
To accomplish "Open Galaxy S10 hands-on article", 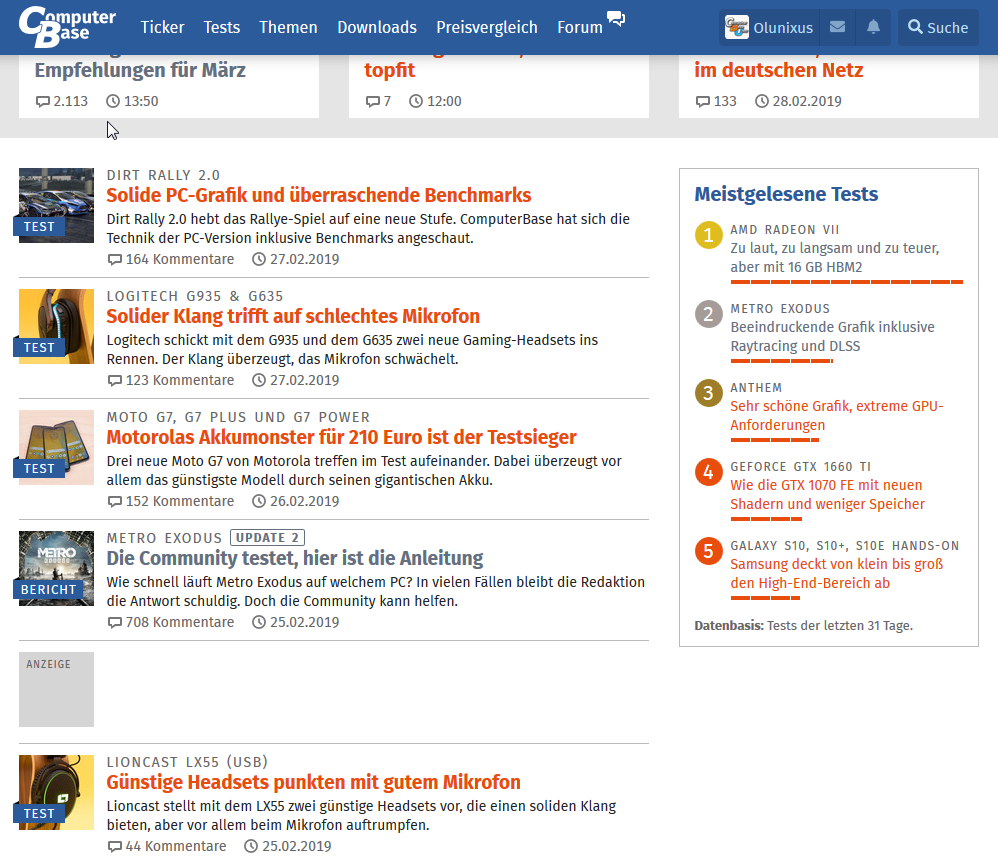I will coord(836,573).
